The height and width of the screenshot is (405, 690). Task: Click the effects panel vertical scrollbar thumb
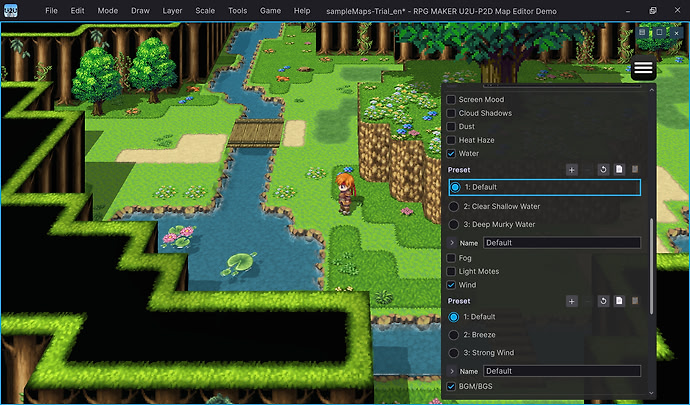pos(652,266)
